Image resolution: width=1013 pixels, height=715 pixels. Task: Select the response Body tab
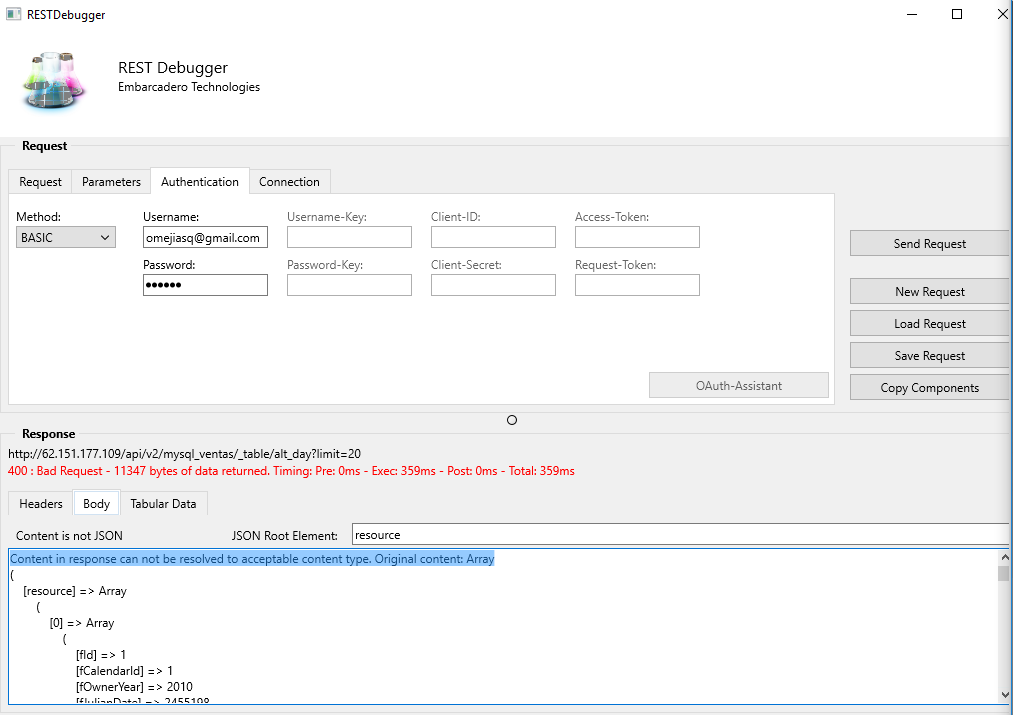(96, 504)
